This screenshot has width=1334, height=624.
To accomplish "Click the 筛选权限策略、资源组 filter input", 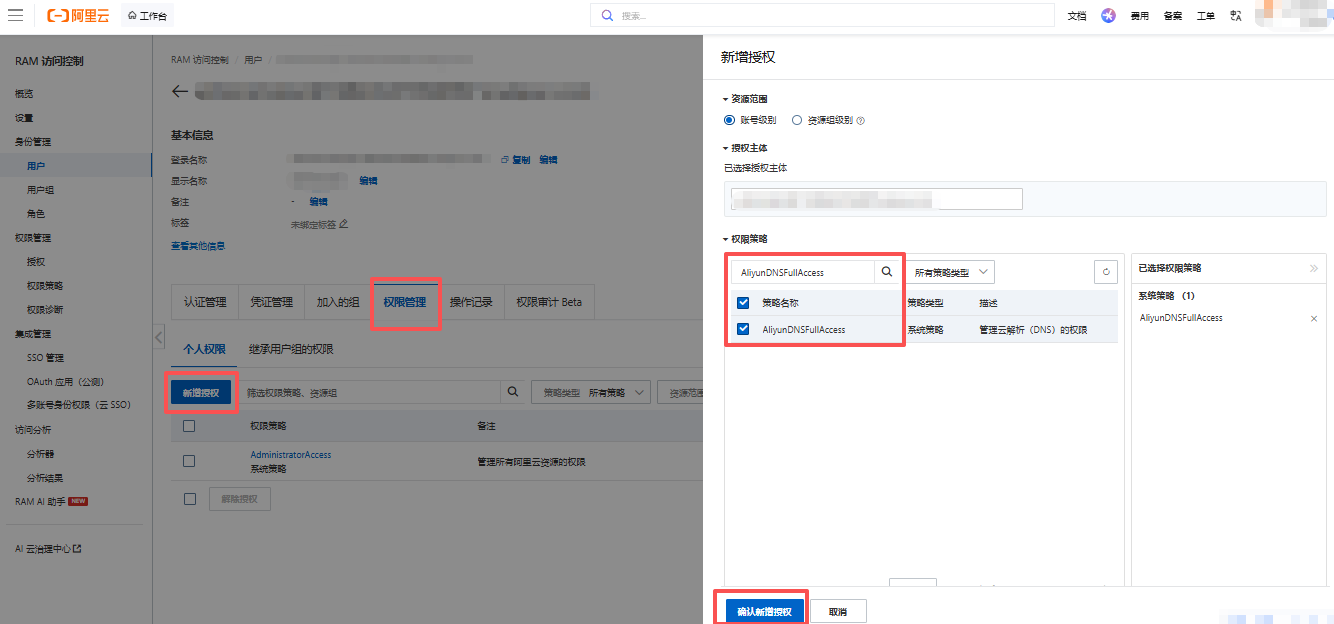I will 370,393.
